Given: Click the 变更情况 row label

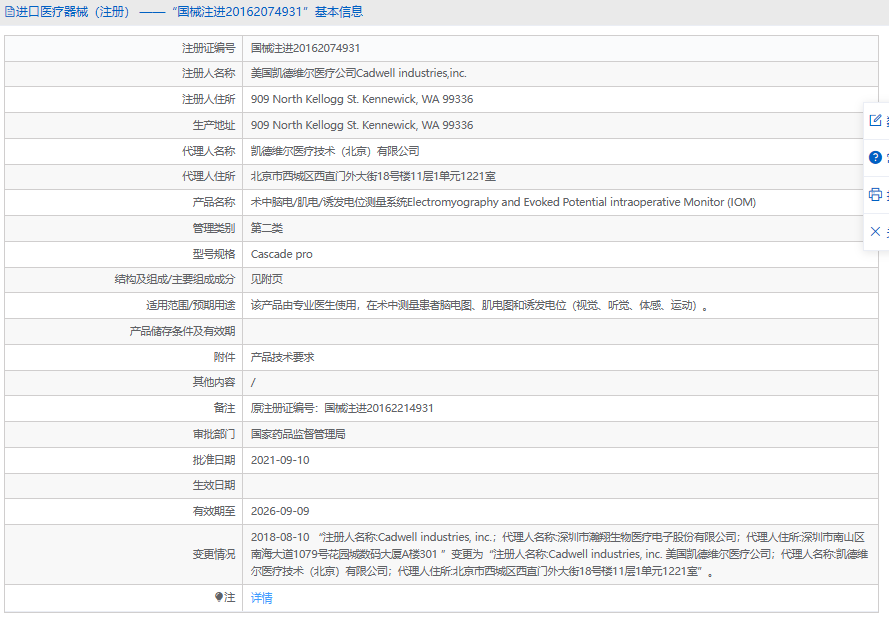Looking at the screenshot, I should click(x=214, y=554).
